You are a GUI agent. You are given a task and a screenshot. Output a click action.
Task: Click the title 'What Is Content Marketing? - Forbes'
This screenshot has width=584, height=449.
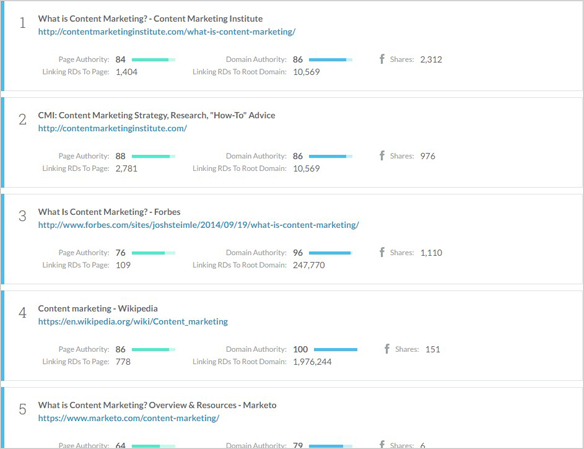pos(109,212)
